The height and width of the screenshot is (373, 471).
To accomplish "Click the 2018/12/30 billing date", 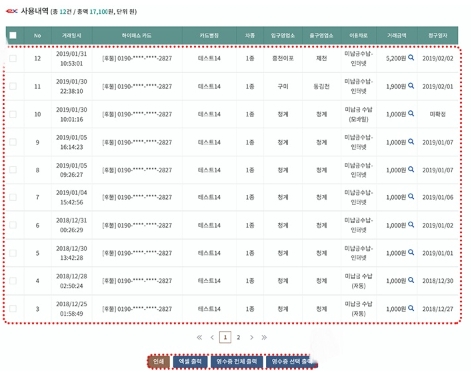I will pos(438,281).
